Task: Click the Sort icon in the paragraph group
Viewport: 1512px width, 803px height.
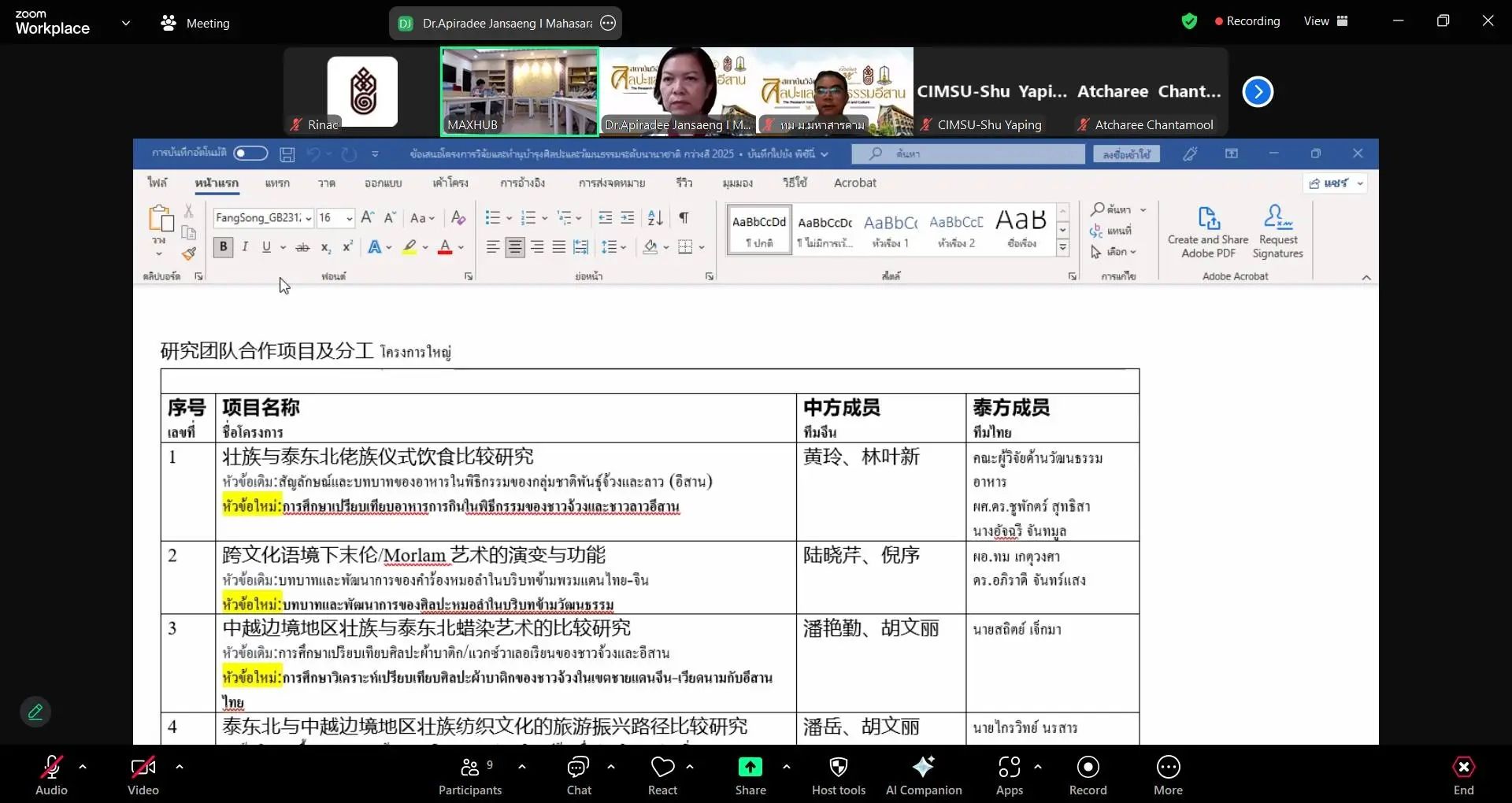Action: 654,218
